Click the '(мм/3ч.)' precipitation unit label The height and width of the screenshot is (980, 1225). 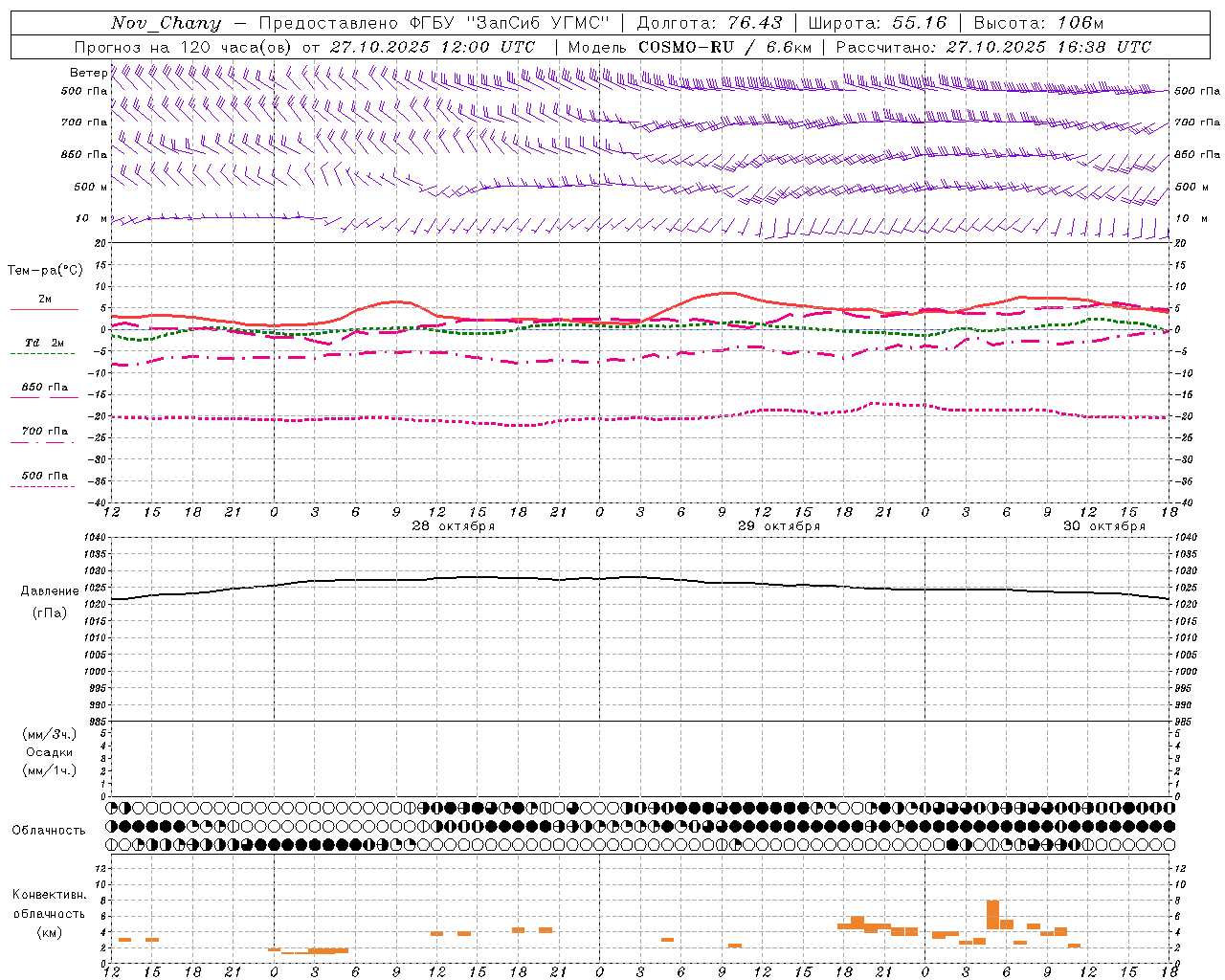pyautogui.click(x=50, y=734)
